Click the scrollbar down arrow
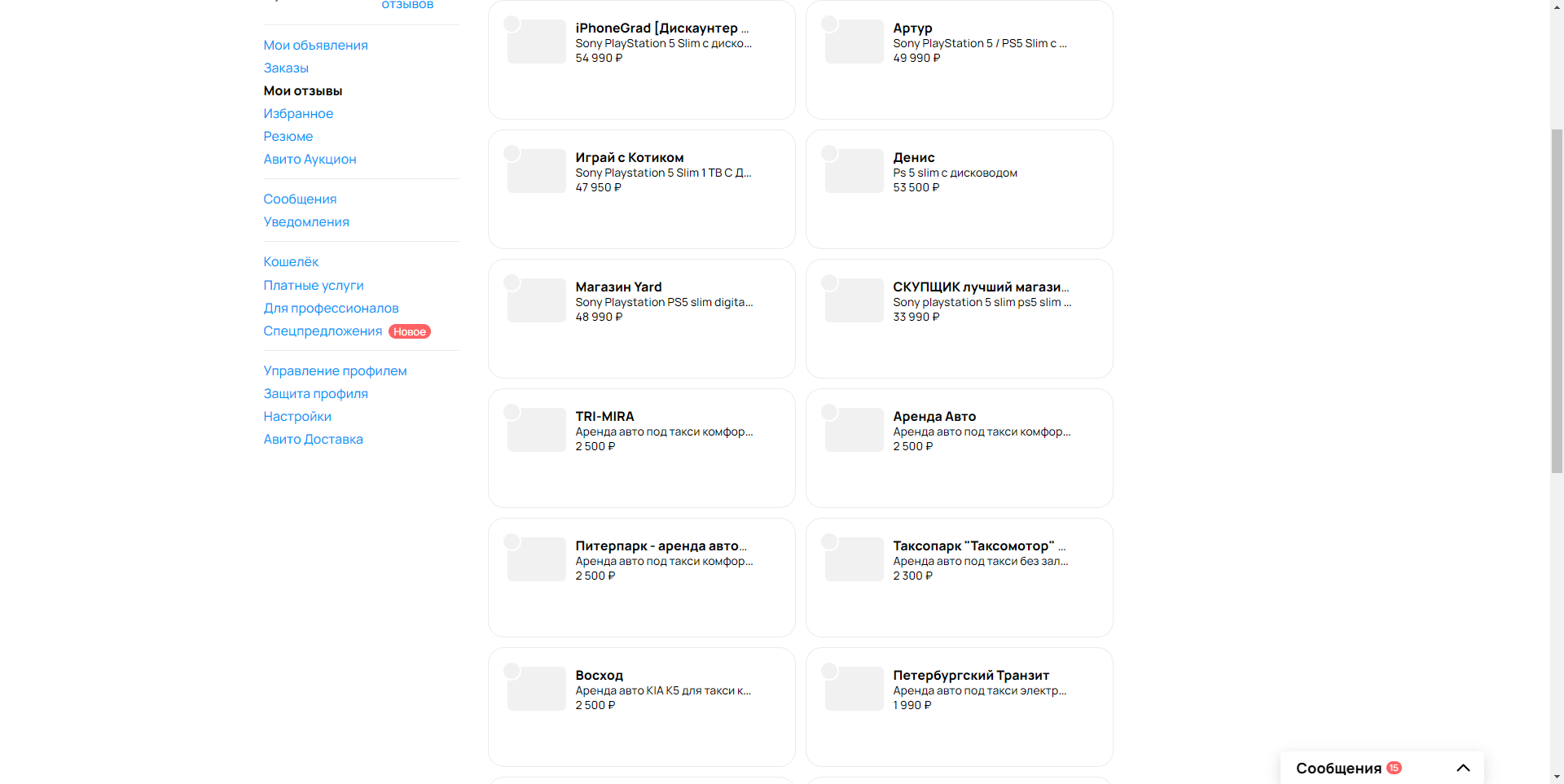1564x784 pixels. click(x=1557, y=777)
